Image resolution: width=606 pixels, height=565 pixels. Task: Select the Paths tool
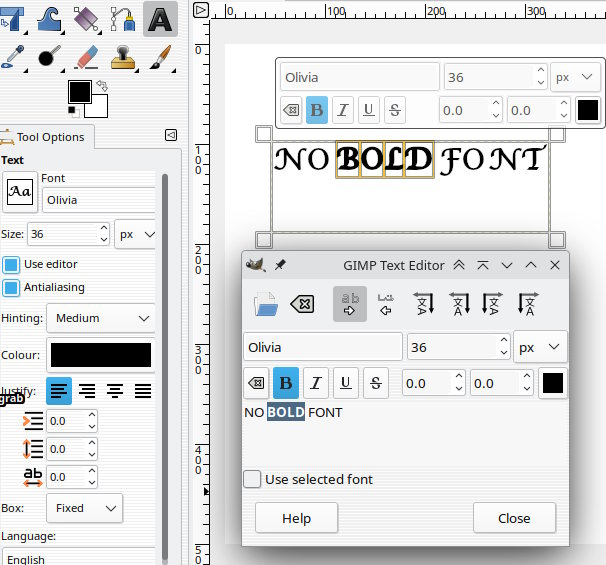(123, 19)
